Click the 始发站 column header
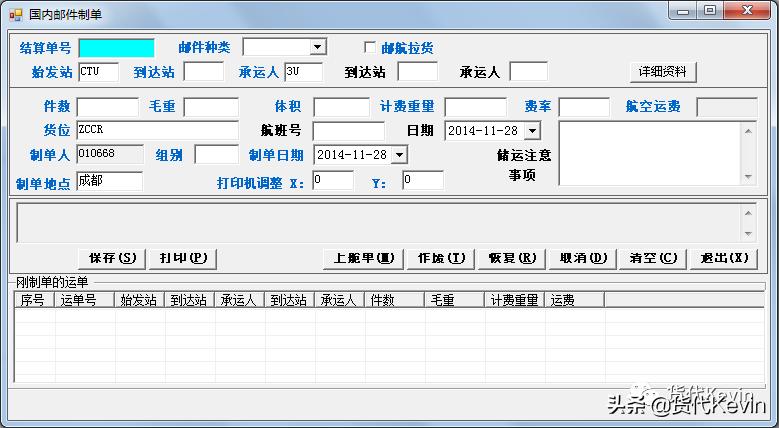779x428 pixels. tap(140, 300)
